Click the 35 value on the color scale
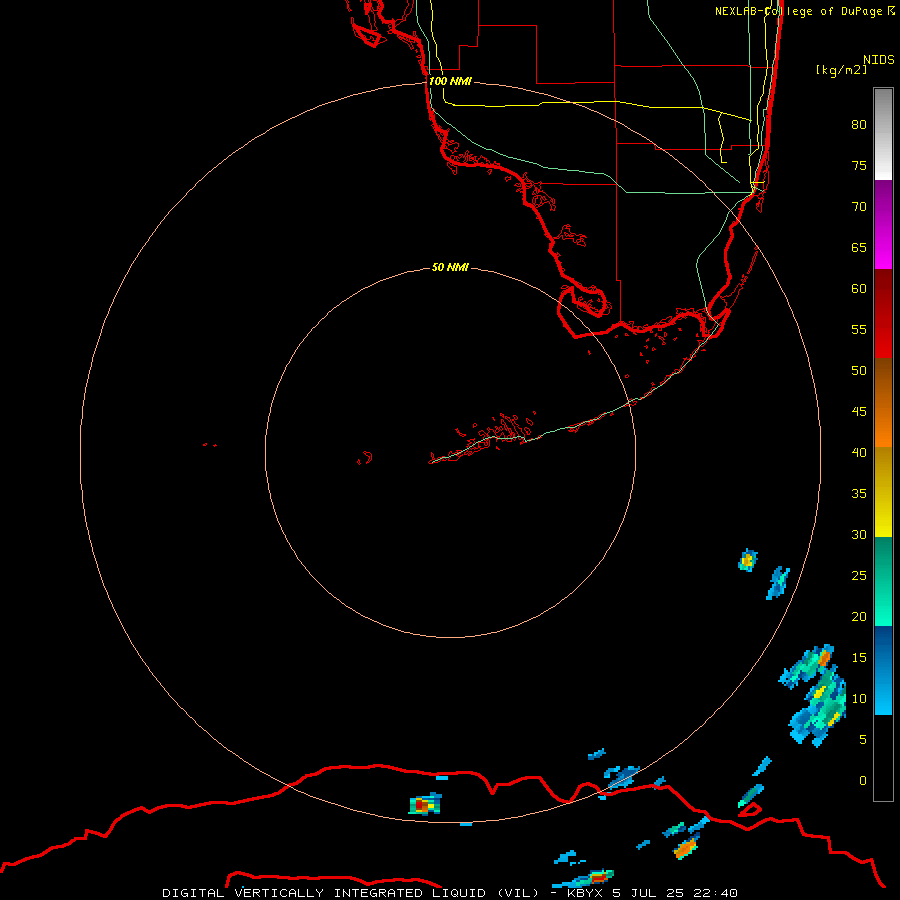Image resolution: width=900 pixels, height=900 pixels. [x=859, y=494]
